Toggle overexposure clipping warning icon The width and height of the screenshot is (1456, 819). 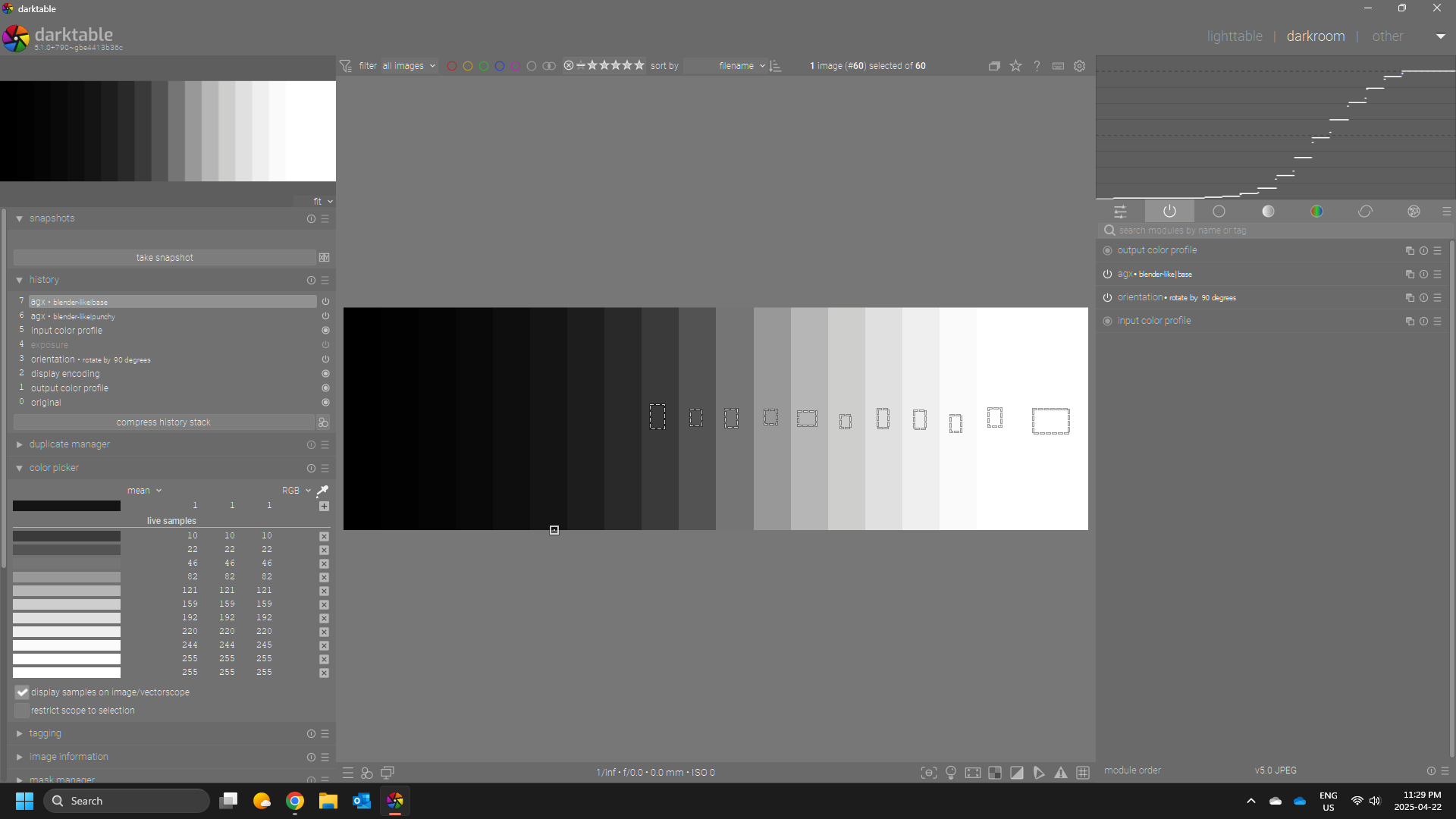(1017, 773)
